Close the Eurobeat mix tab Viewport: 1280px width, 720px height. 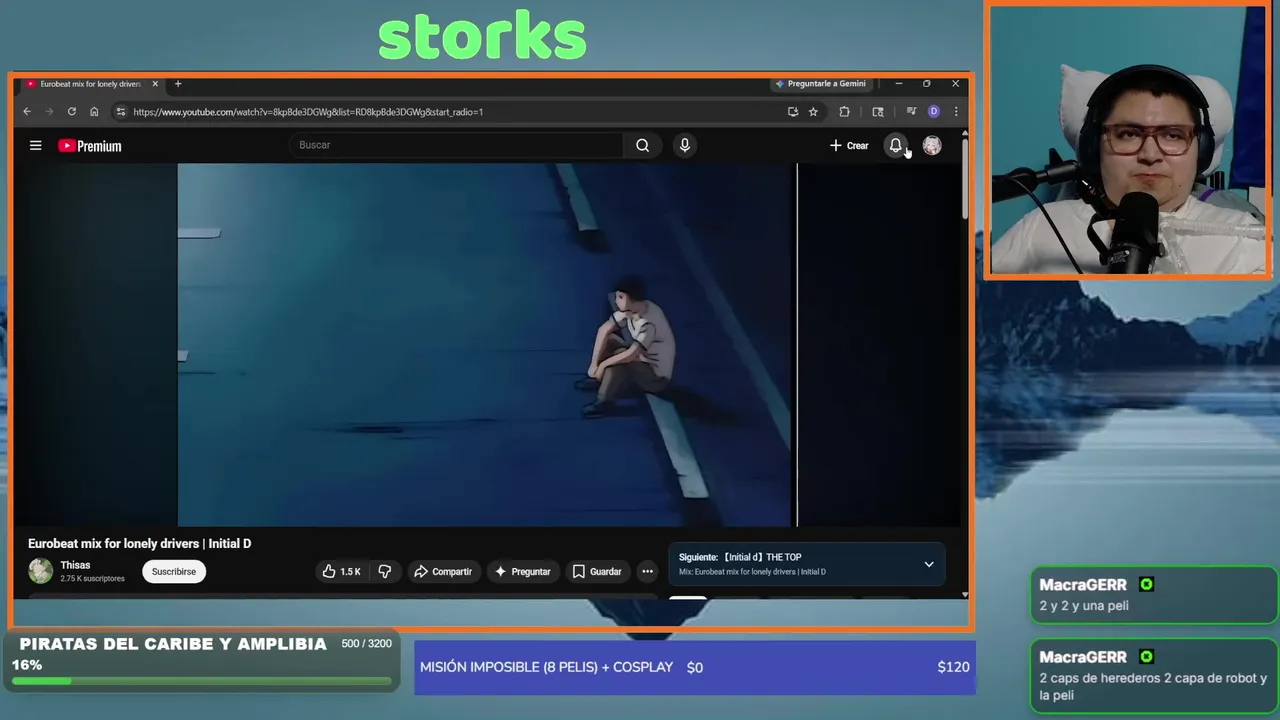click(x=155, y=84)
